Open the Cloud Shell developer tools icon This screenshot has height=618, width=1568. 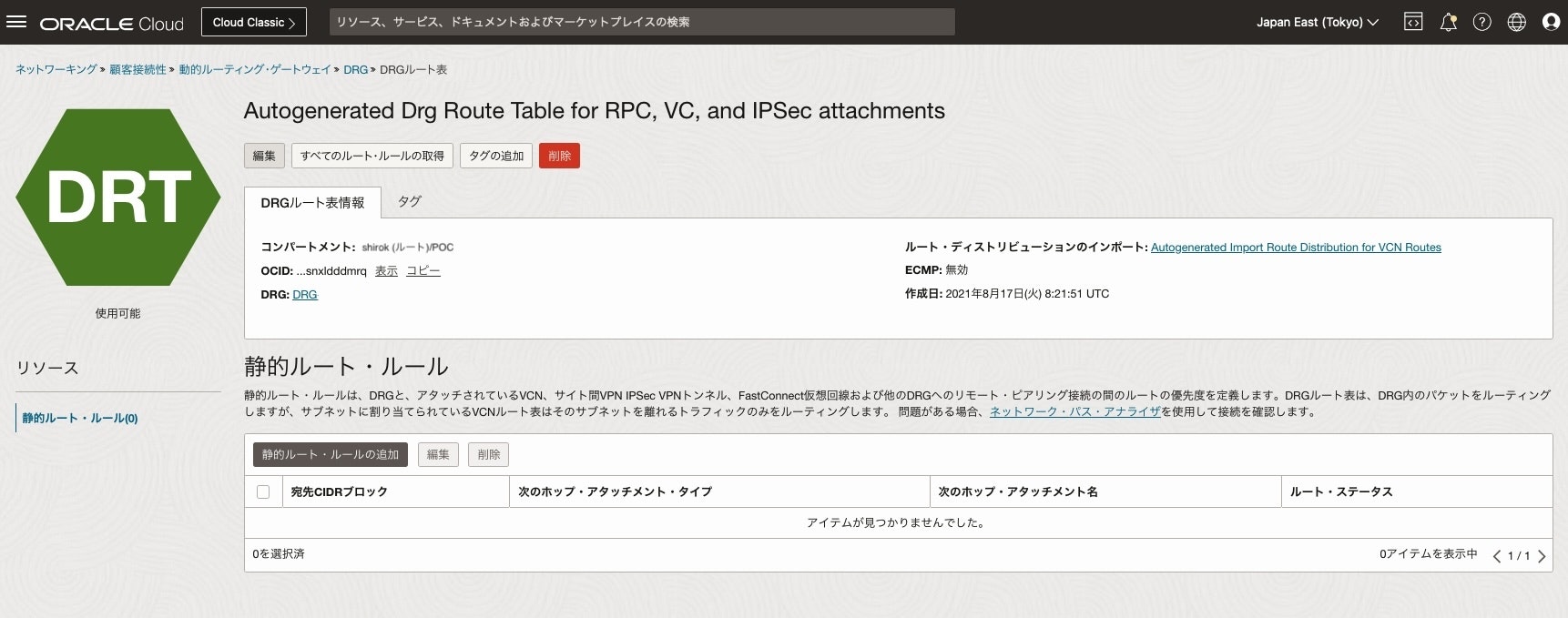(1413, 22)
